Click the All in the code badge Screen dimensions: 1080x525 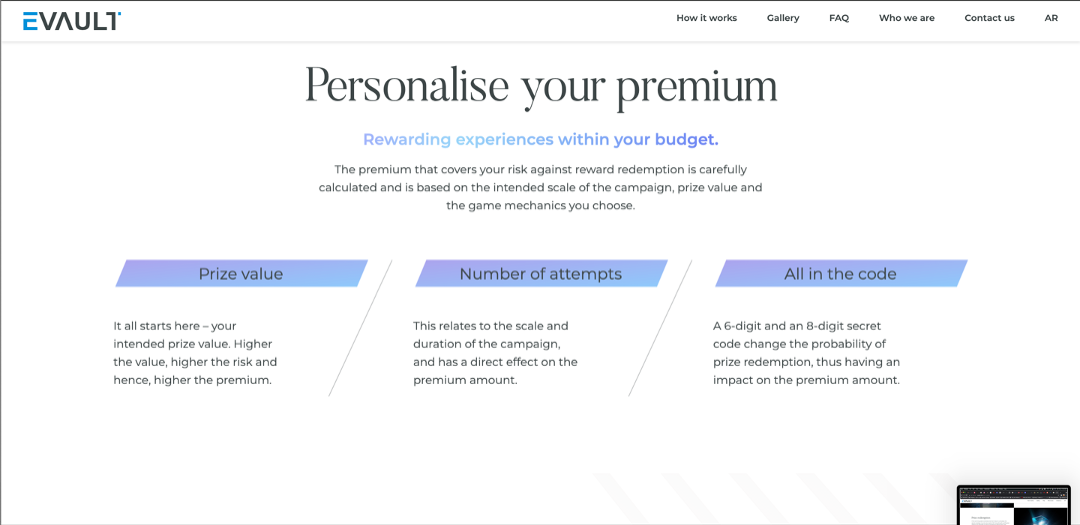(841, 274)
